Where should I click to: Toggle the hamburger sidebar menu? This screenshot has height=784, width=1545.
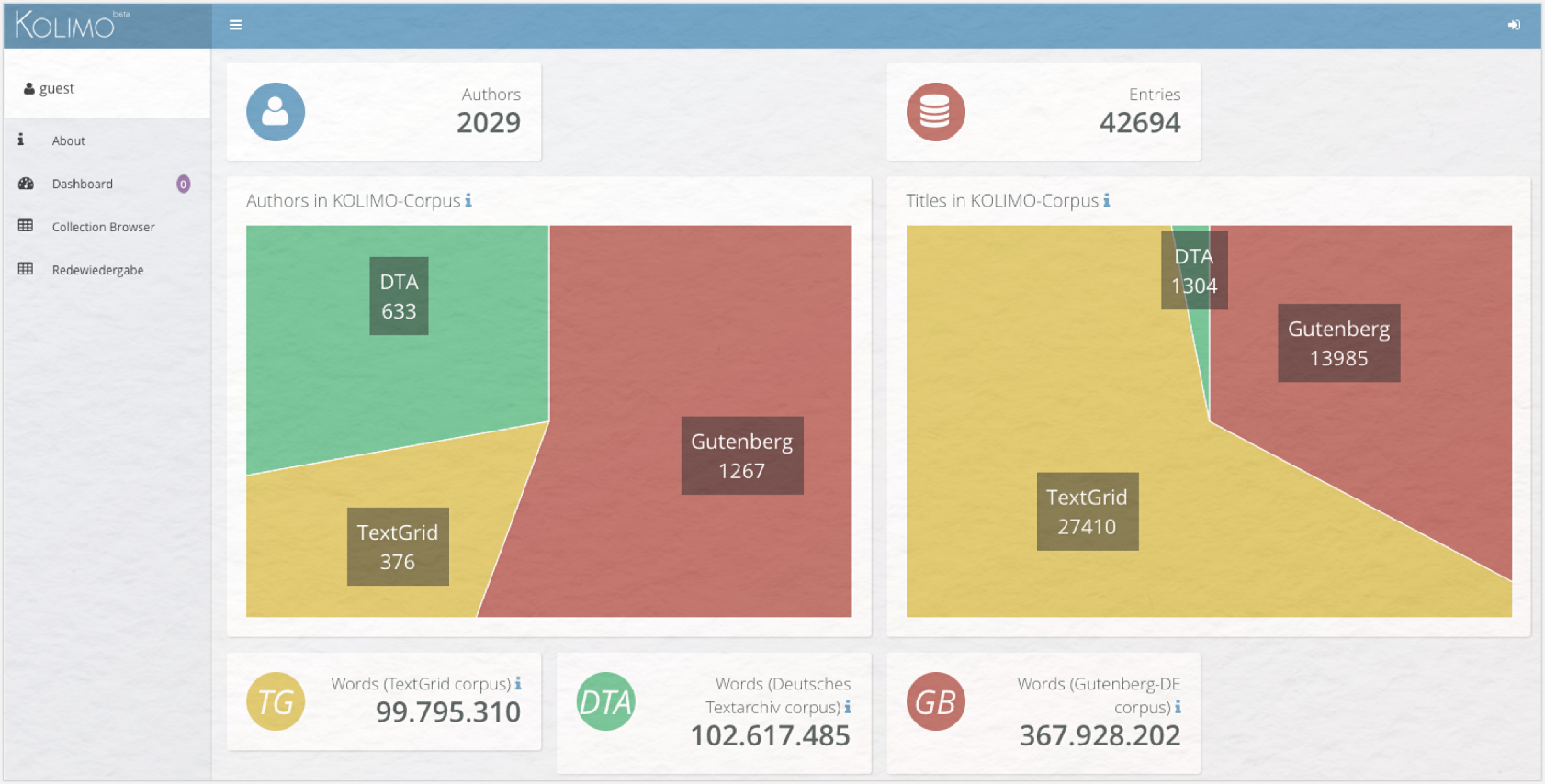click(x=235, y=25)
